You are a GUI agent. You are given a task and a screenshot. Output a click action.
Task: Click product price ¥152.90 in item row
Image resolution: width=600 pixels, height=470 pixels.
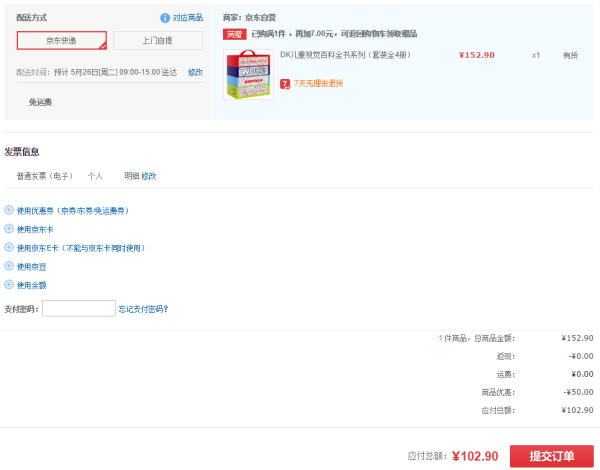[477, 55]
